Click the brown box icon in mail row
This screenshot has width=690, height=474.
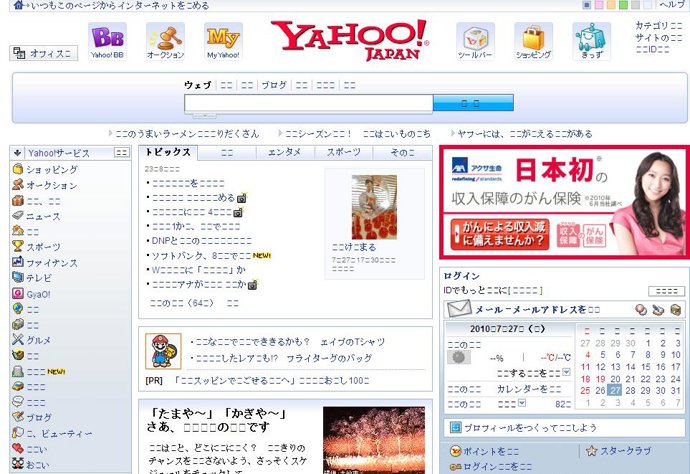[675, 310]
